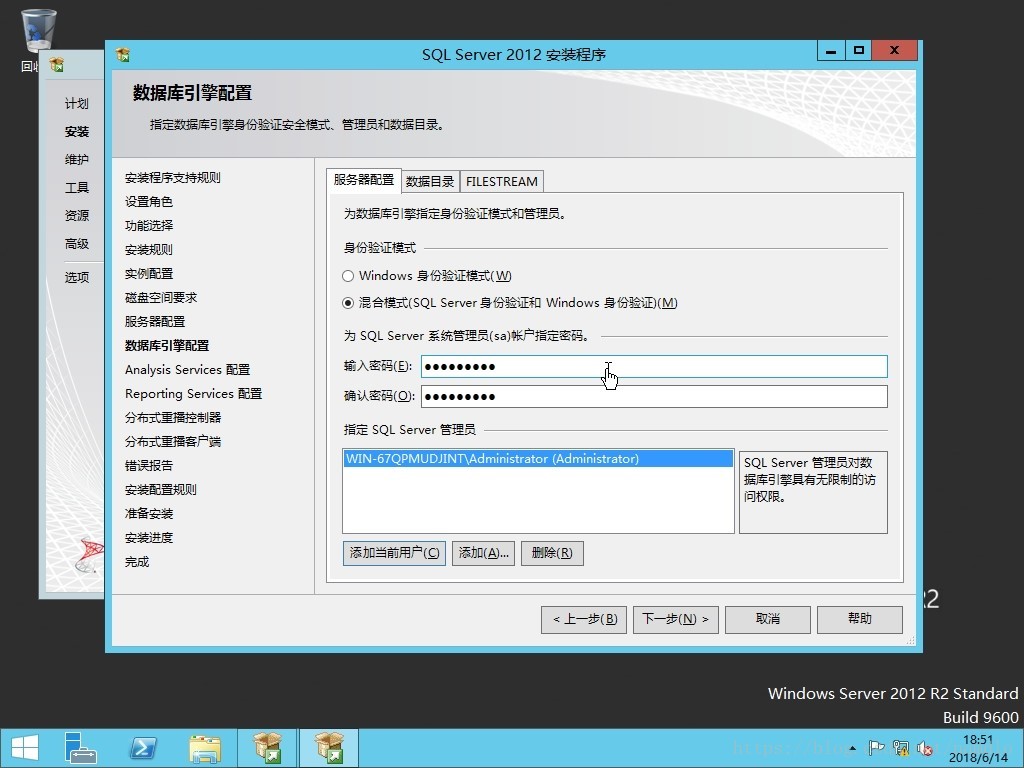Viewport: 1024px width, 768px height.
Task: Cancel setup with 取消 button
Action: (767, 619)
